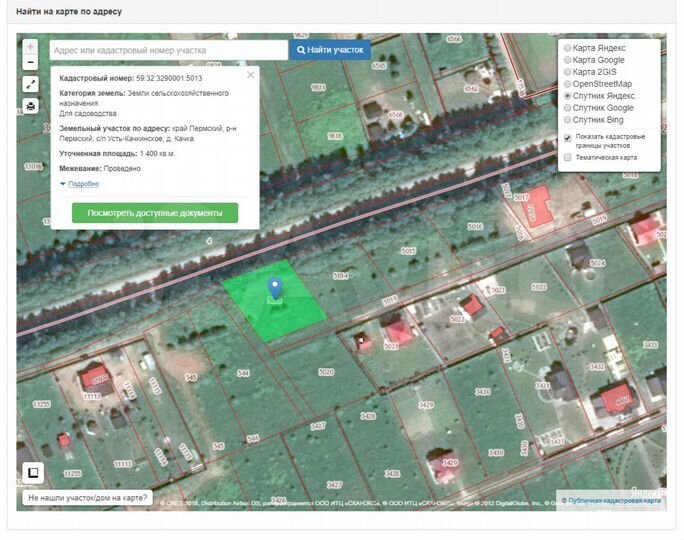This screenshot has width=684, height=540.
Task: Click Посмотреть доступные документы button
Action: [155, 213]
